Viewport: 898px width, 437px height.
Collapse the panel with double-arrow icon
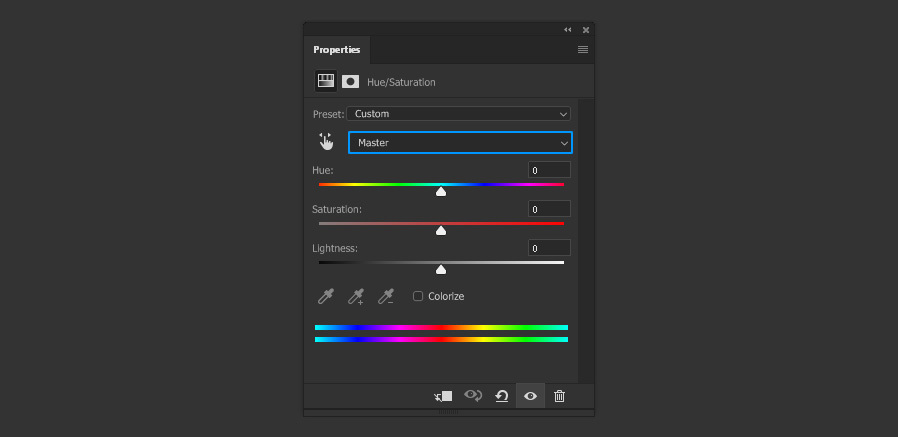click(568, 30)
